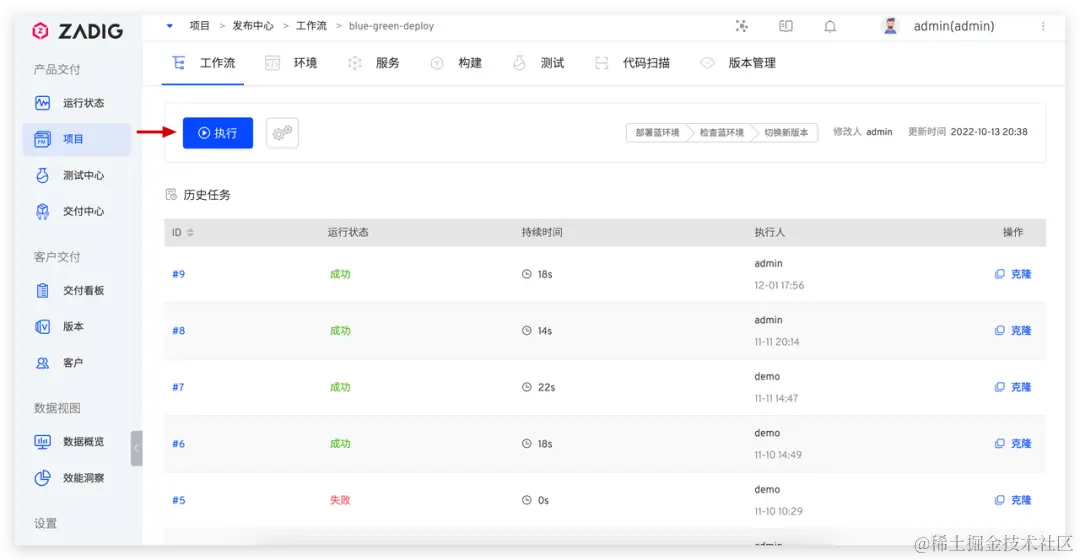Clone task #7 with 克隆

point(1013,387)
